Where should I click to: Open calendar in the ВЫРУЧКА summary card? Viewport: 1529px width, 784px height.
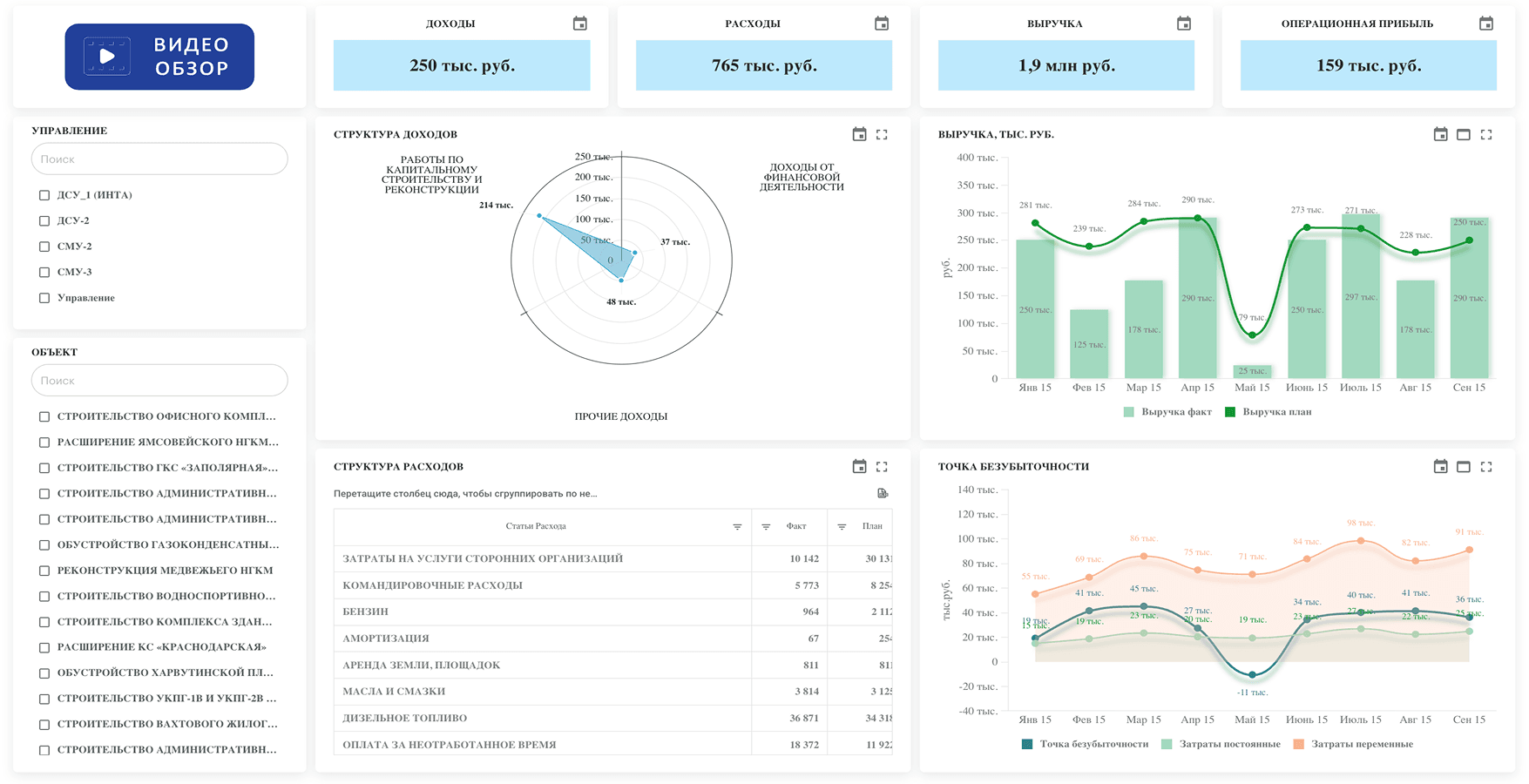[x=1184, y=24]
